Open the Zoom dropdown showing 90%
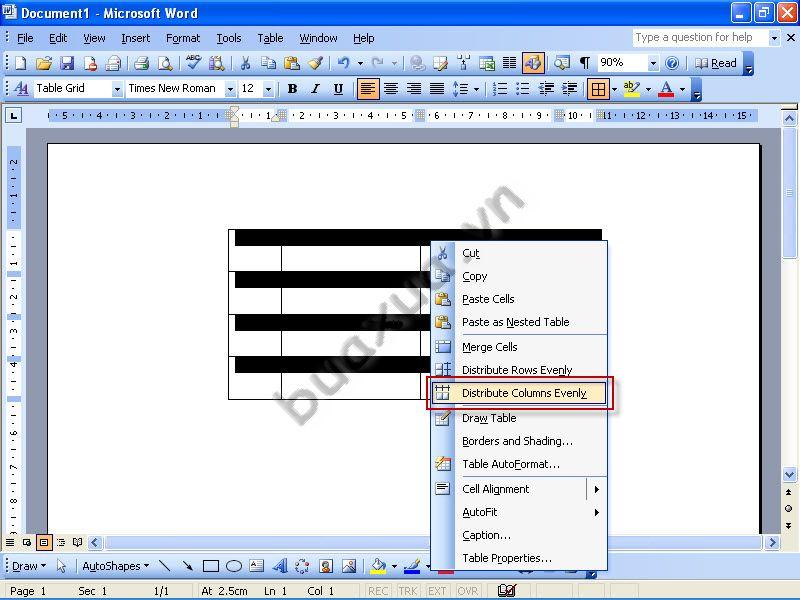 tap(653, 63)
